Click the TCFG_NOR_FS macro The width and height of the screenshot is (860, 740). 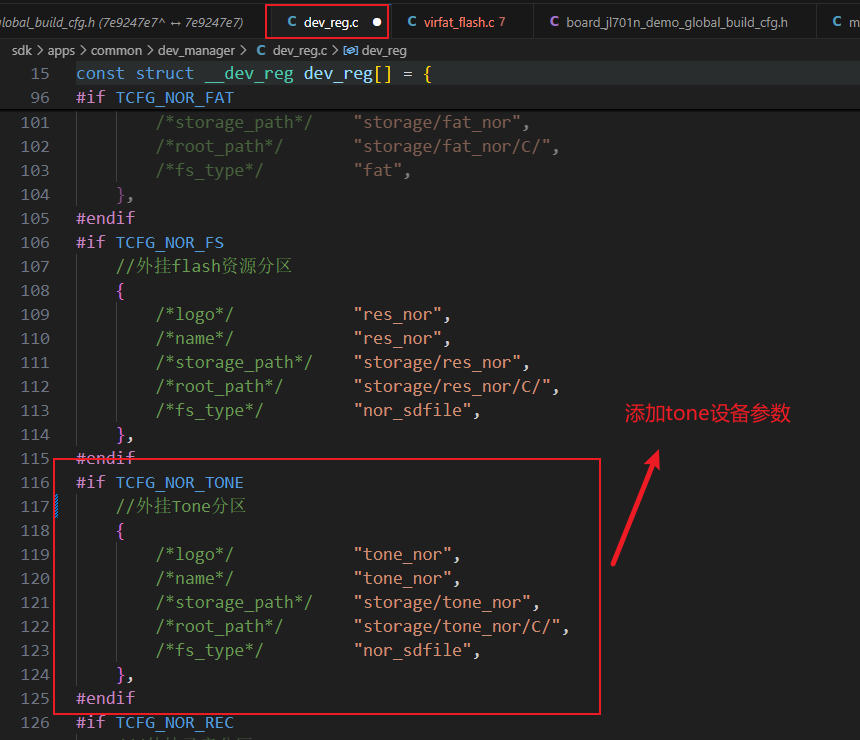[169, 242]
